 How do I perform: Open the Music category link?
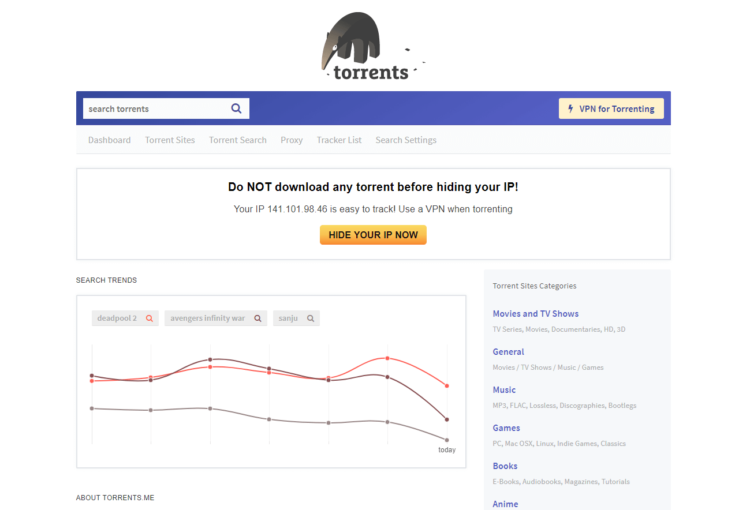[x=504, y=390]
